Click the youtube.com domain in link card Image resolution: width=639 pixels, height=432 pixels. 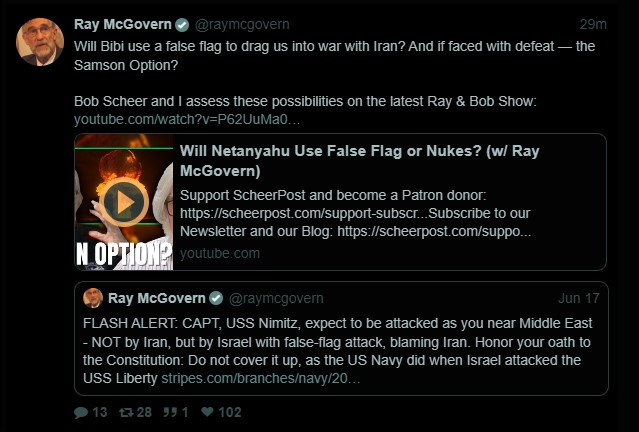[220, 253]
